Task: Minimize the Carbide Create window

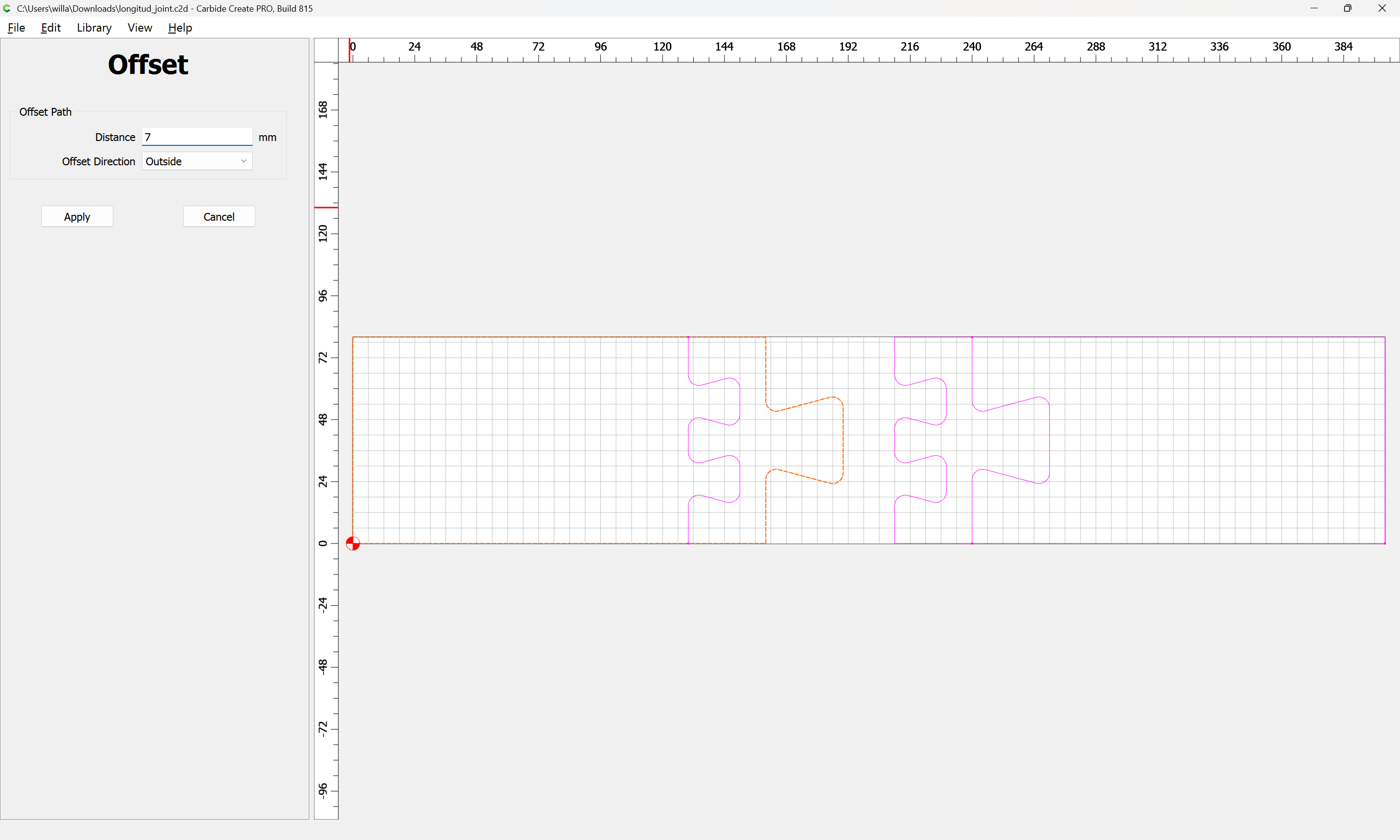Action: pos(1314,8)
